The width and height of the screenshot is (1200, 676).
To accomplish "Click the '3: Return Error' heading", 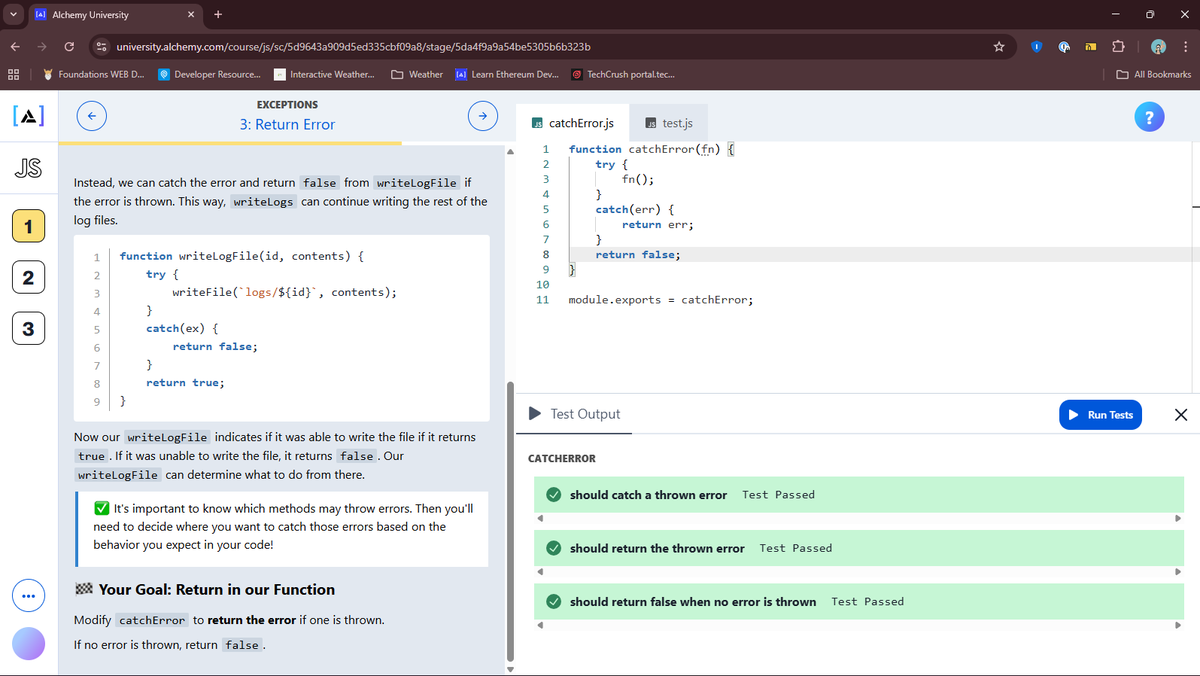I will click(x=287, y=125).
